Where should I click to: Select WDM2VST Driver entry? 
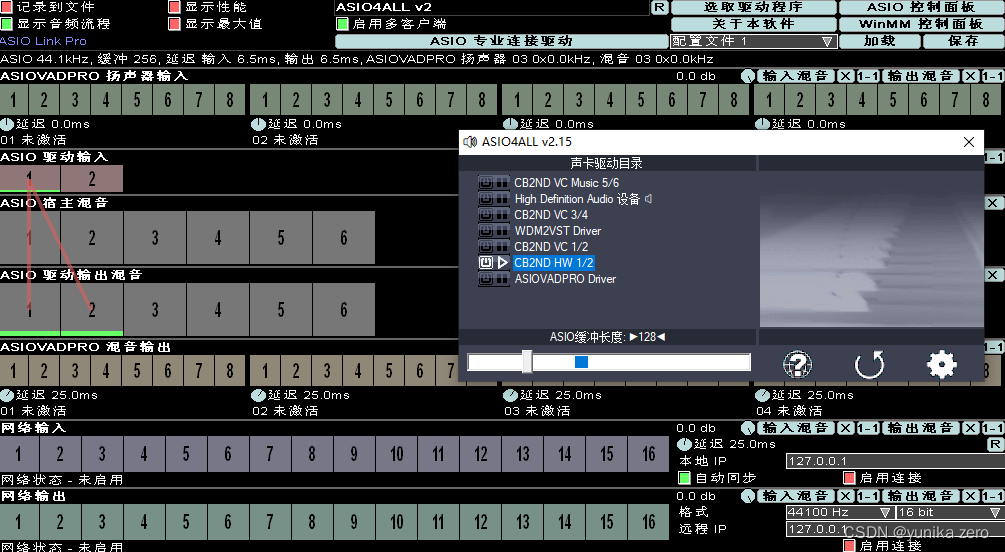click(x=558, y=231)
